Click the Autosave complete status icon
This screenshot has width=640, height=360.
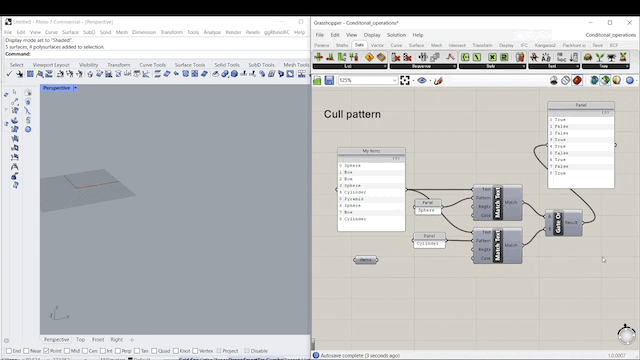(x=316, y=356)
